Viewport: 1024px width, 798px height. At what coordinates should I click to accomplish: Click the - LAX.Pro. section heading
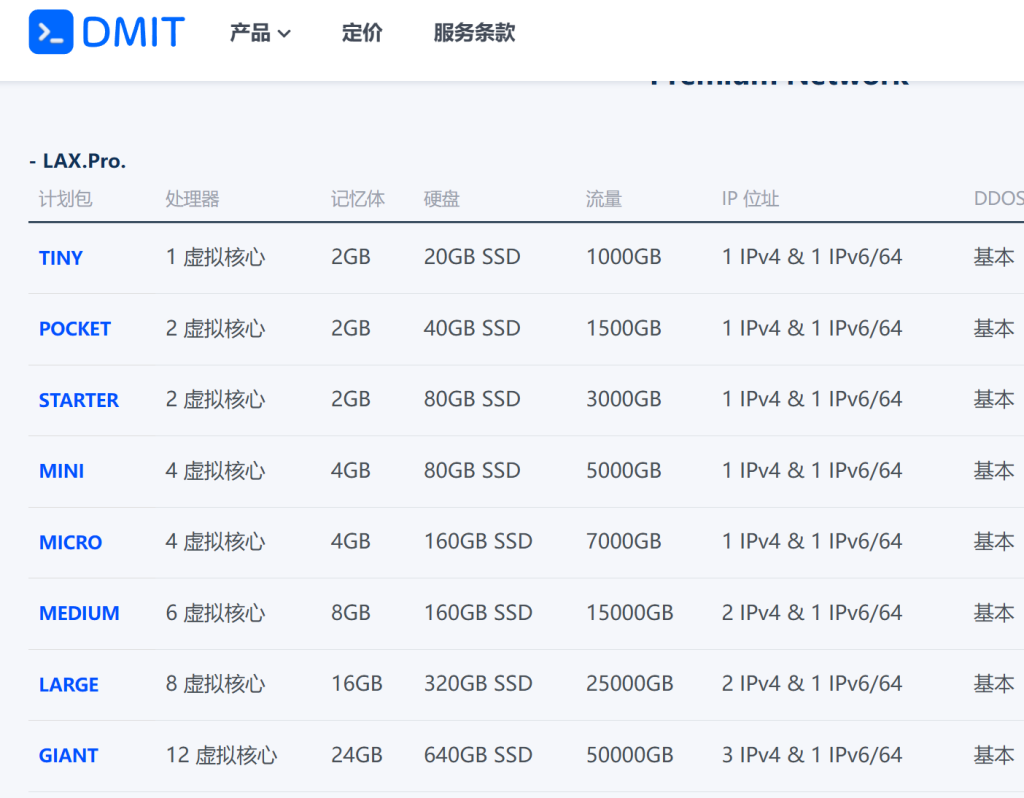78,161
